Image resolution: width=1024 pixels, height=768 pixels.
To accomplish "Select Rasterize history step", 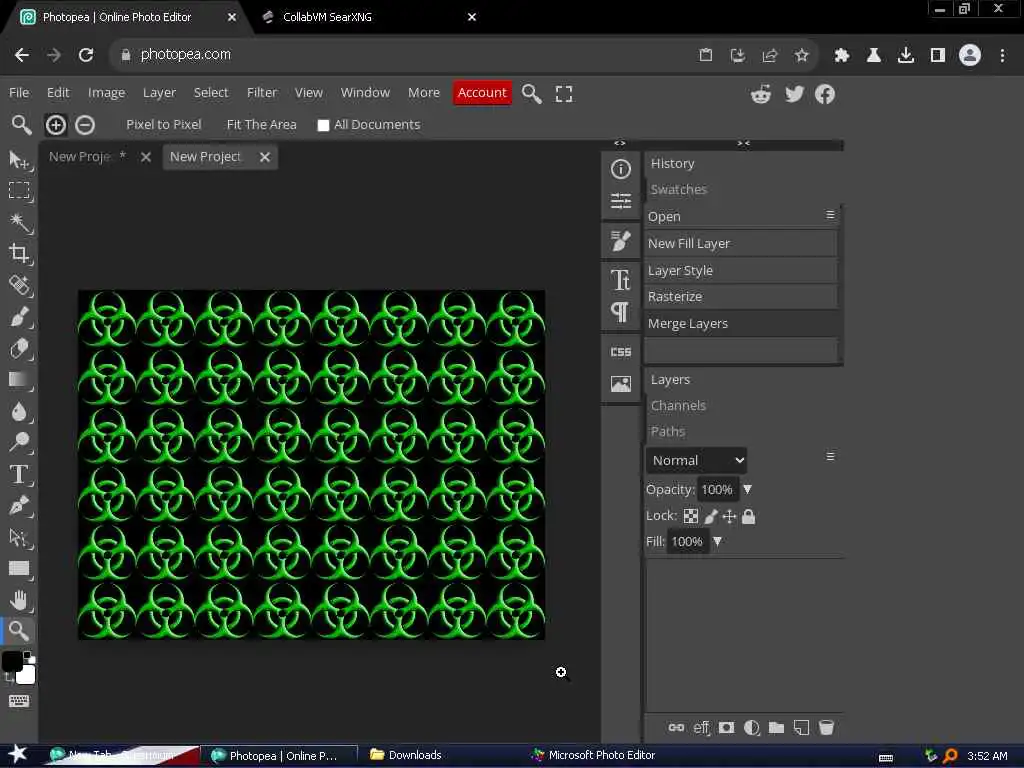I will (x=741, y=296).
